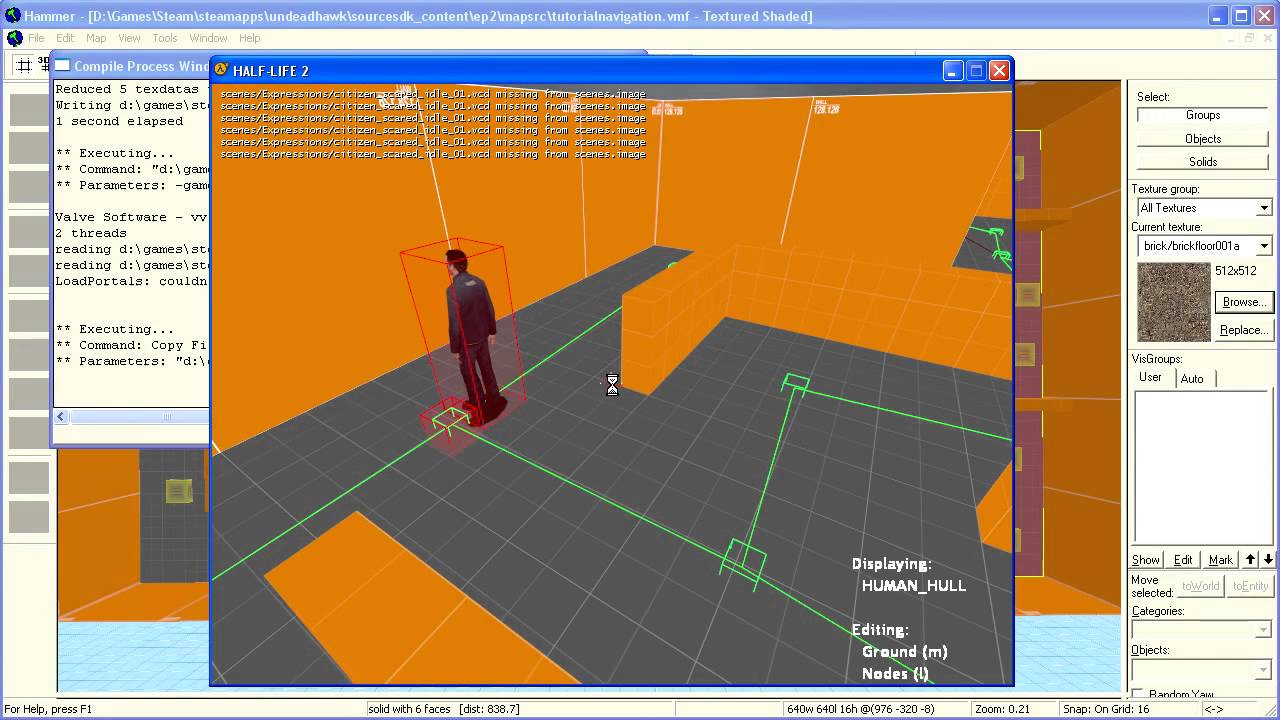Minimize the Hammer main window
The image size is (1280, 720).
click(1218, 16)
